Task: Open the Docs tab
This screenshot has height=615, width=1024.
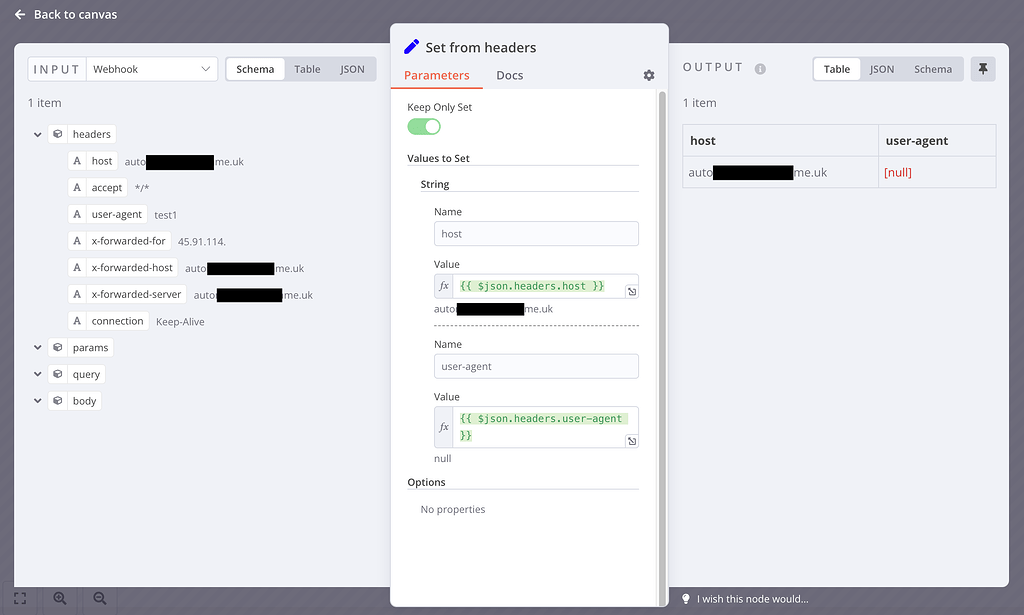Action: (510, 75)
